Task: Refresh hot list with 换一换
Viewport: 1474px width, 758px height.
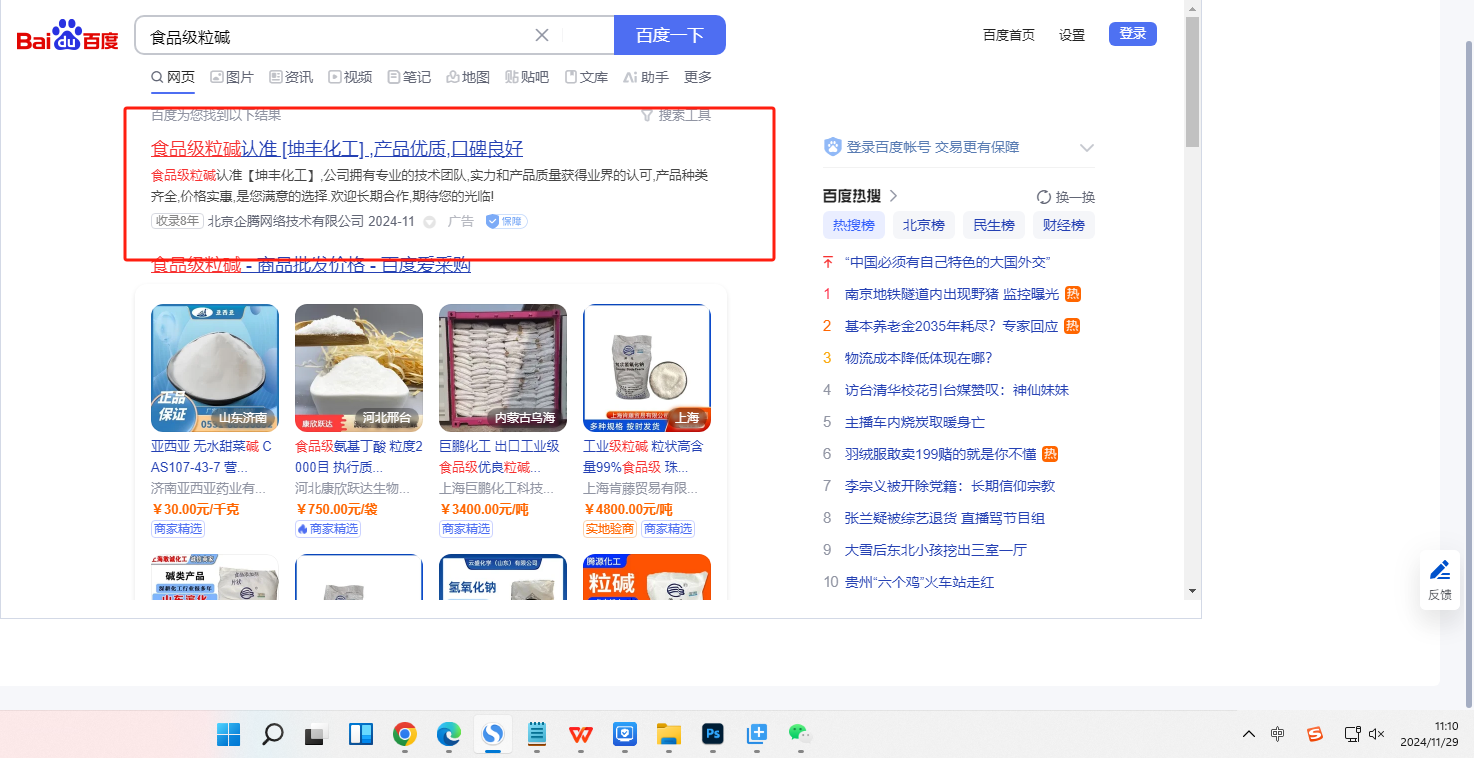Action: pos(1066,197)
